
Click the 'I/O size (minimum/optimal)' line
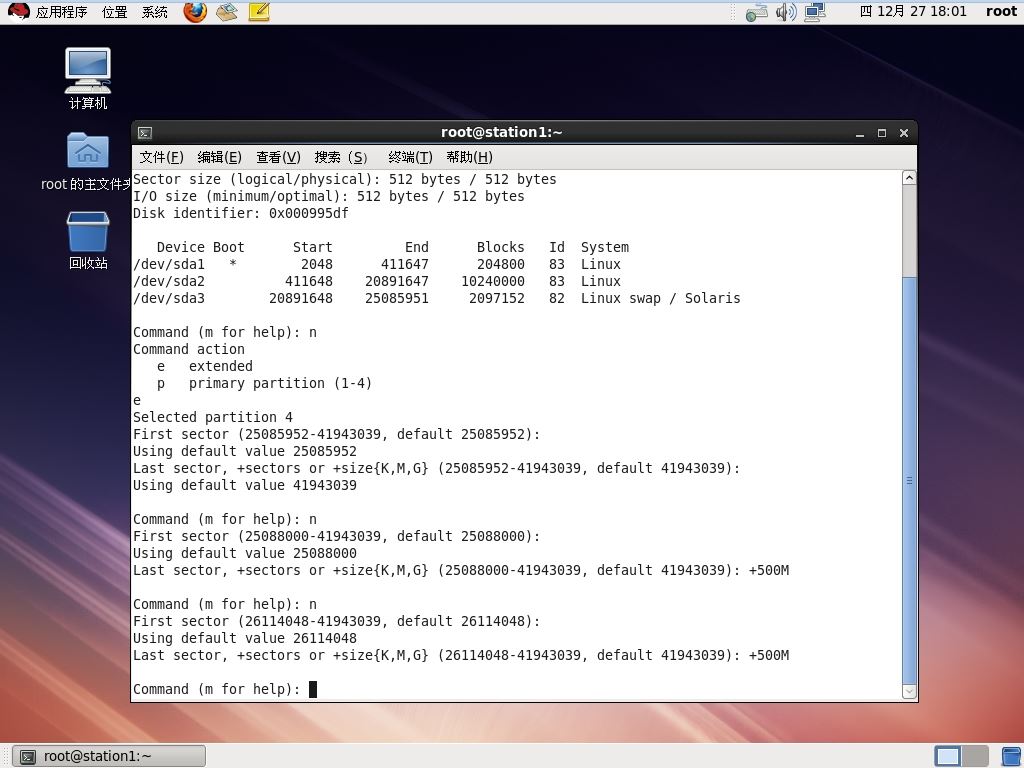(328, 197)
